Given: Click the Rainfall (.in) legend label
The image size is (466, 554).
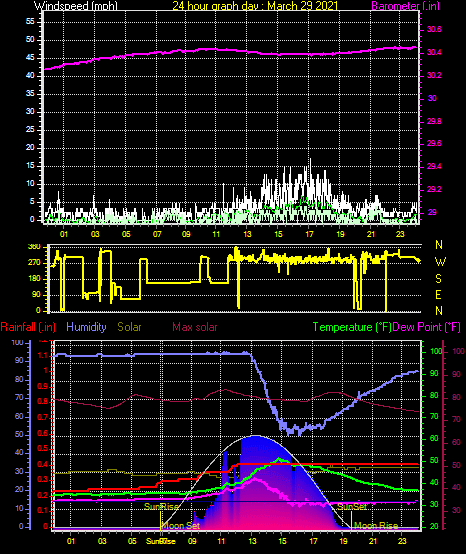Looking at the screenshot, I should (x=28, y=327).
